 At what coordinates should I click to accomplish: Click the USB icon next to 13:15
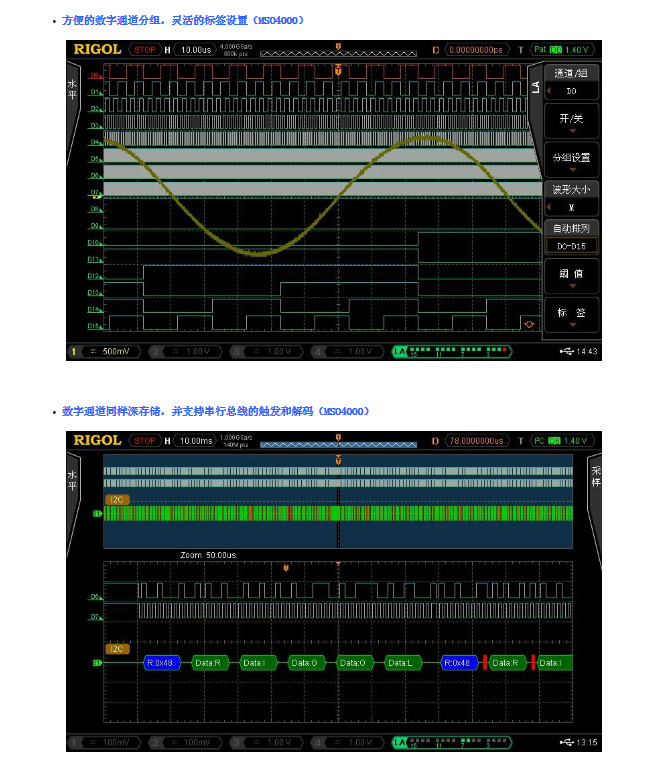[568, 742]
